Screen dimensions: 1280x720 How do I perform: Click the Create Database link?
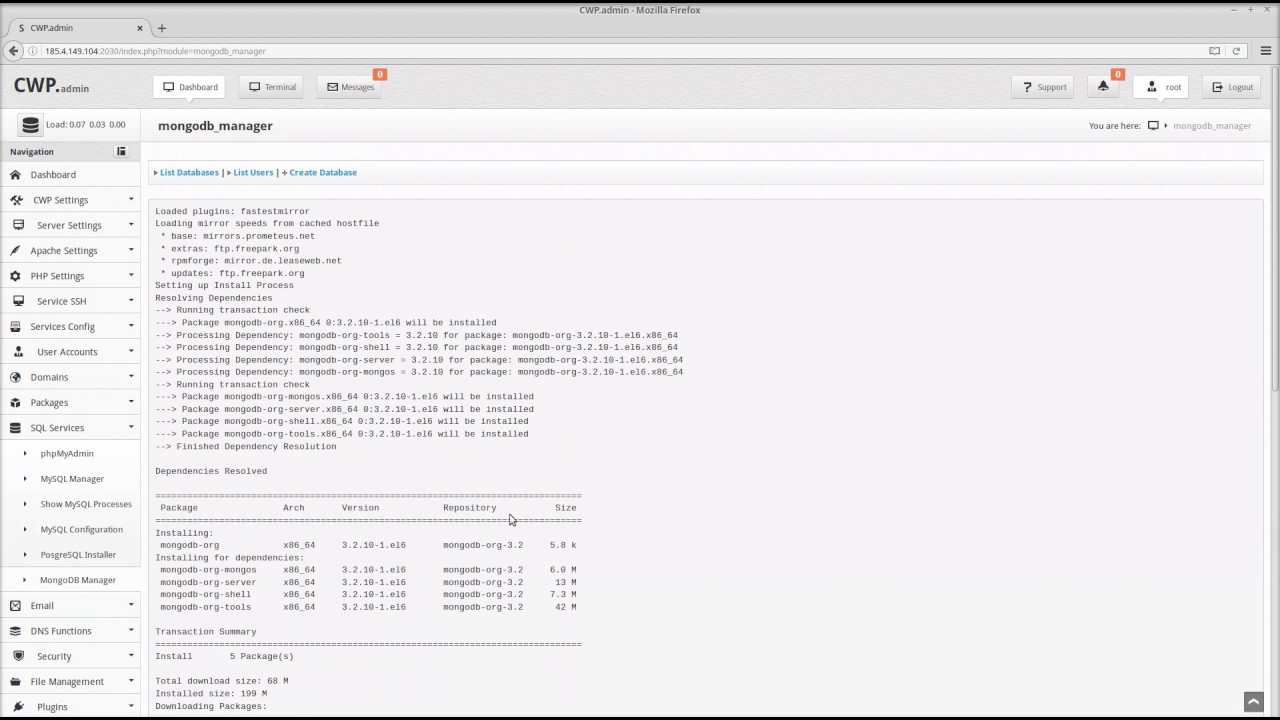click(322, 172)
